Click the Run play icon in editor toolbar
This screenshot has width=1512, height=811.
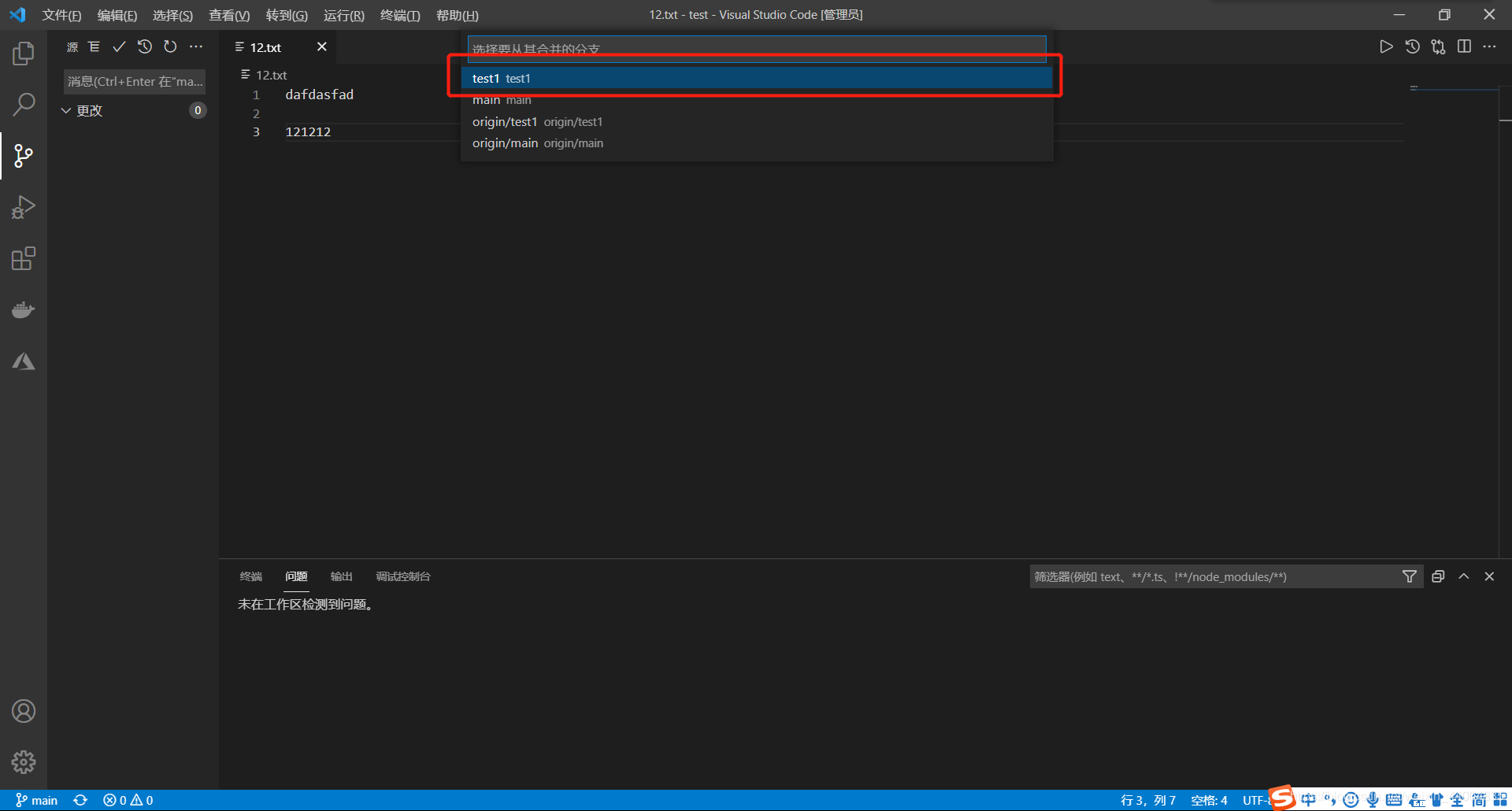coord(1386,47)
